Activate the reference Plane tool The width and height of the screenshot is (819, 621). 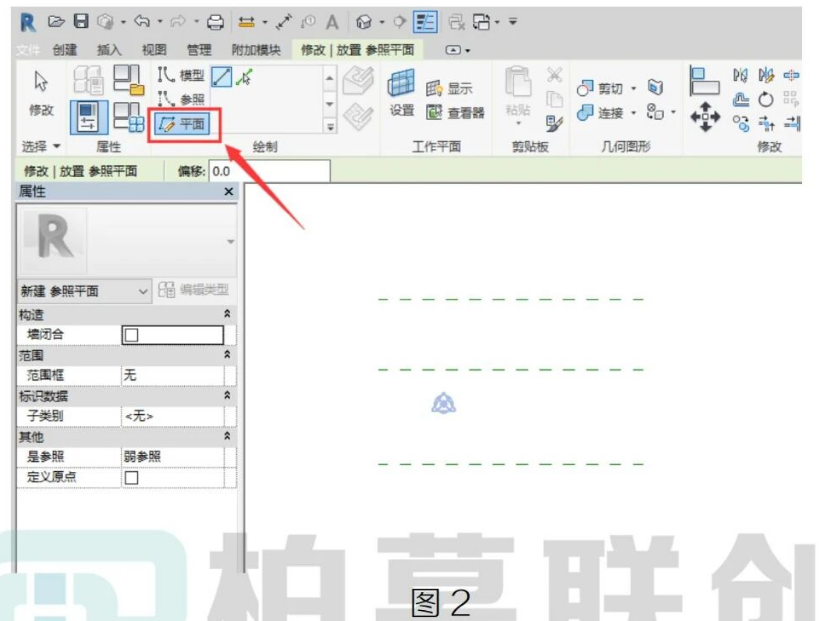tap(182, 124)
